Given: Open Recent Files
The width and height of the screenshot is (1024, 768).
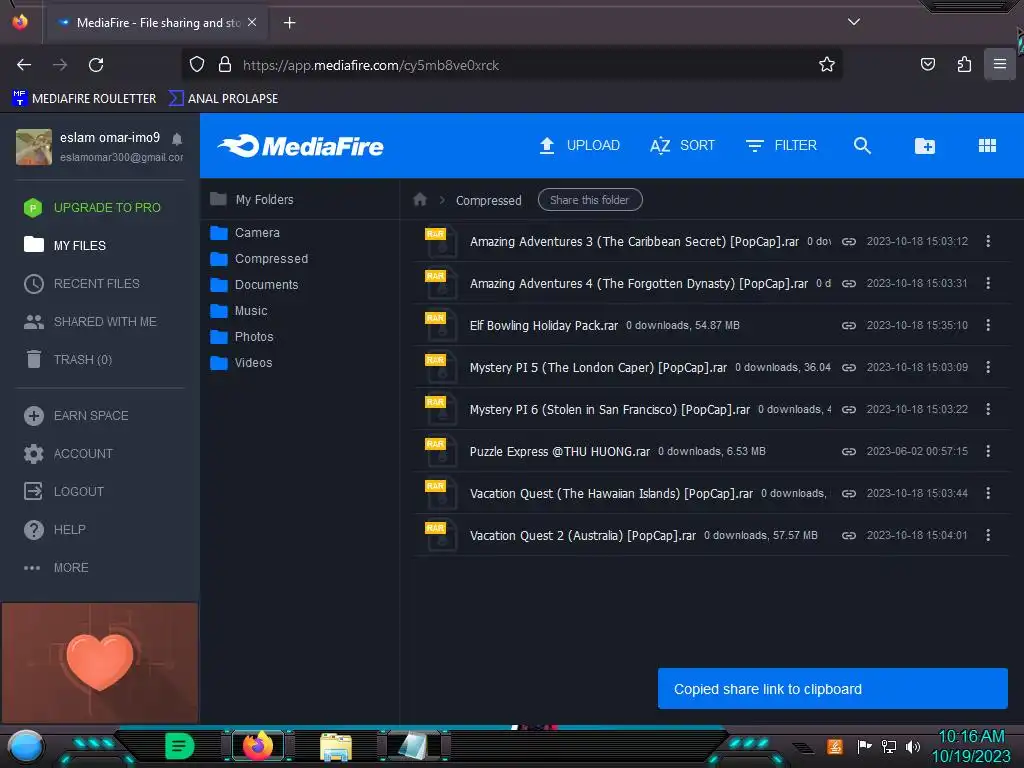Looking at the screenshot, I should click(82, 283).
